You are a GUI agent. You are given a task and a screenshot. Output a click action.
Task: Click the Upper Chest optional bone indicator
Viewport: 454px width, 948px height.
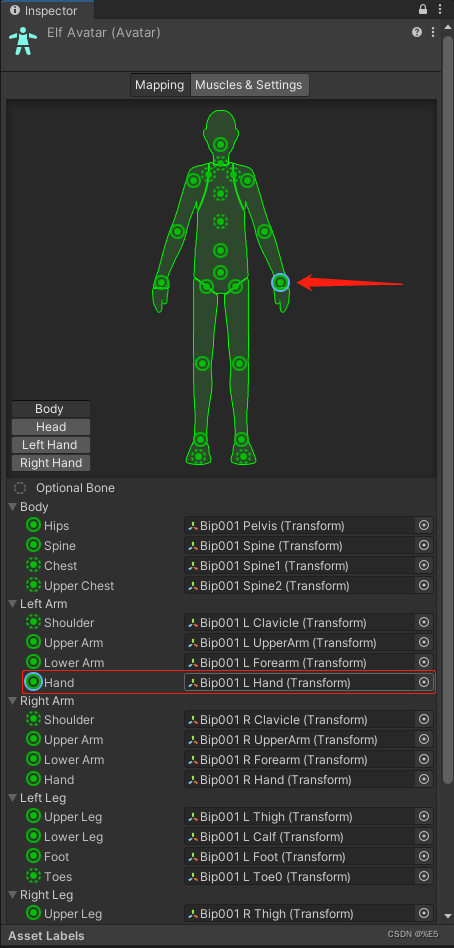34,585
